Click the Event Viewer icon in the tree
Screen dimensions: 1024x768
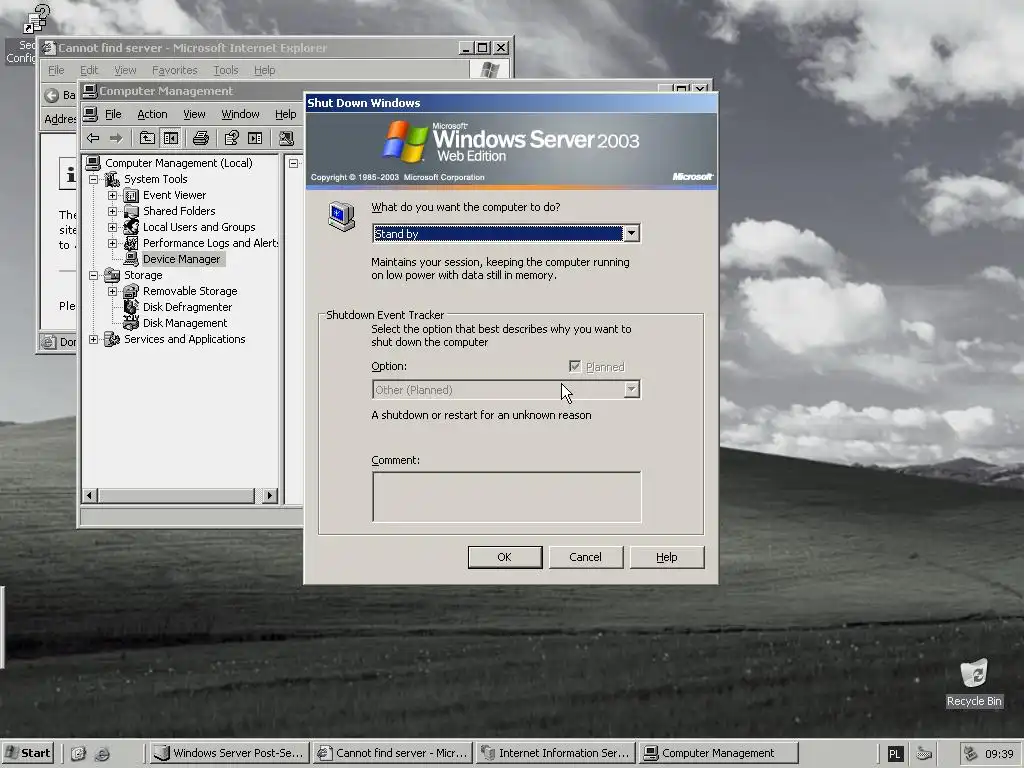[x=131, y=195]
